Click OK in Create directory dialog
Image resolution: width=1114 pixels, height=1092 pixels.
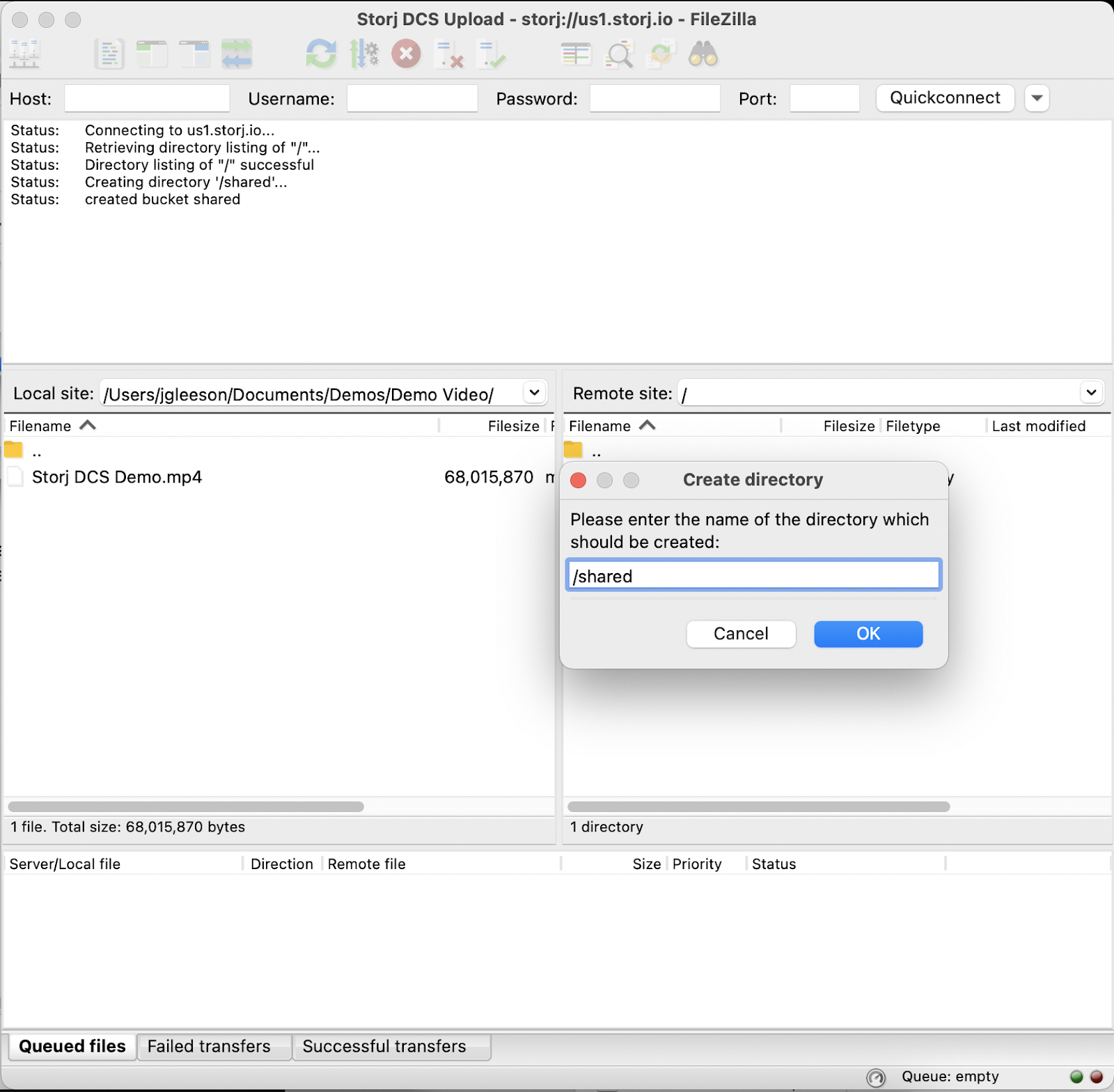[x=868, y=634]
